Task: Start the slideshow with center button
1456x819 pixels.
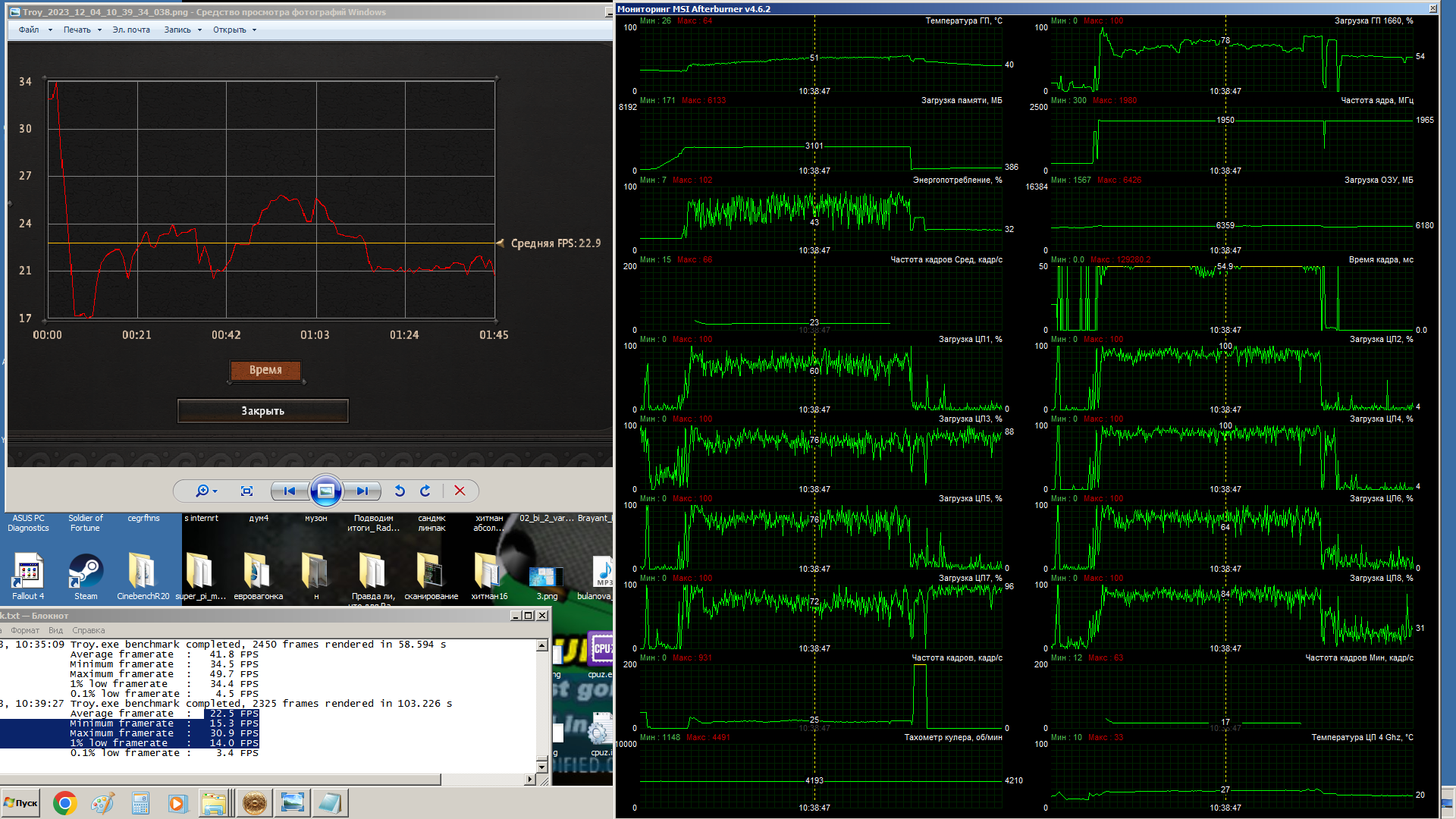Action: point(325,491)
